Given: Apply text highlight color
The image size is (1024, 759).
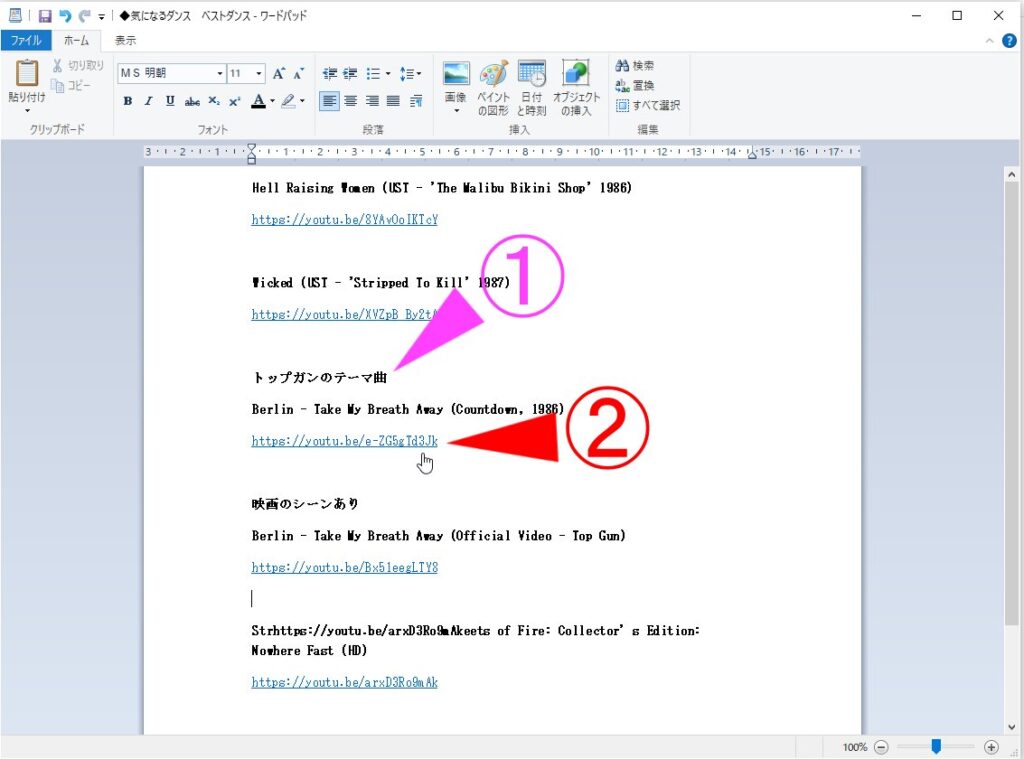Looking at the screenshot, I should pyautogui.click(x=288, y=101).
